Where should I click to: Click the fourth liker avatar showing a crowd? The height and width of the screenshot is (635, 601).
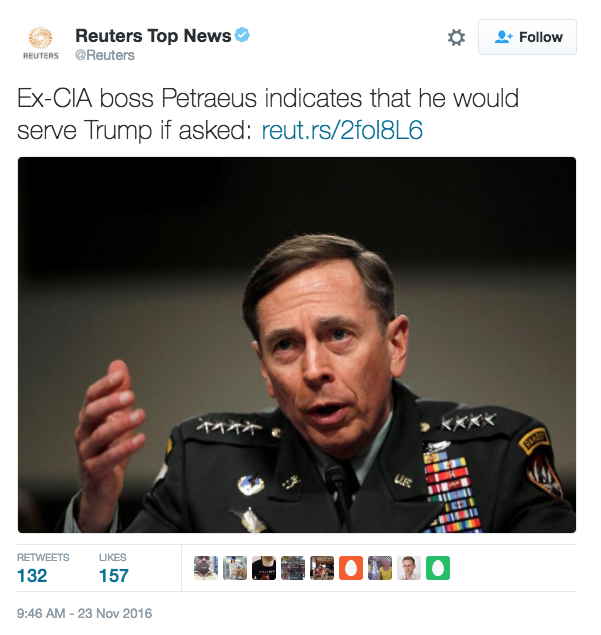pos(293,568)
